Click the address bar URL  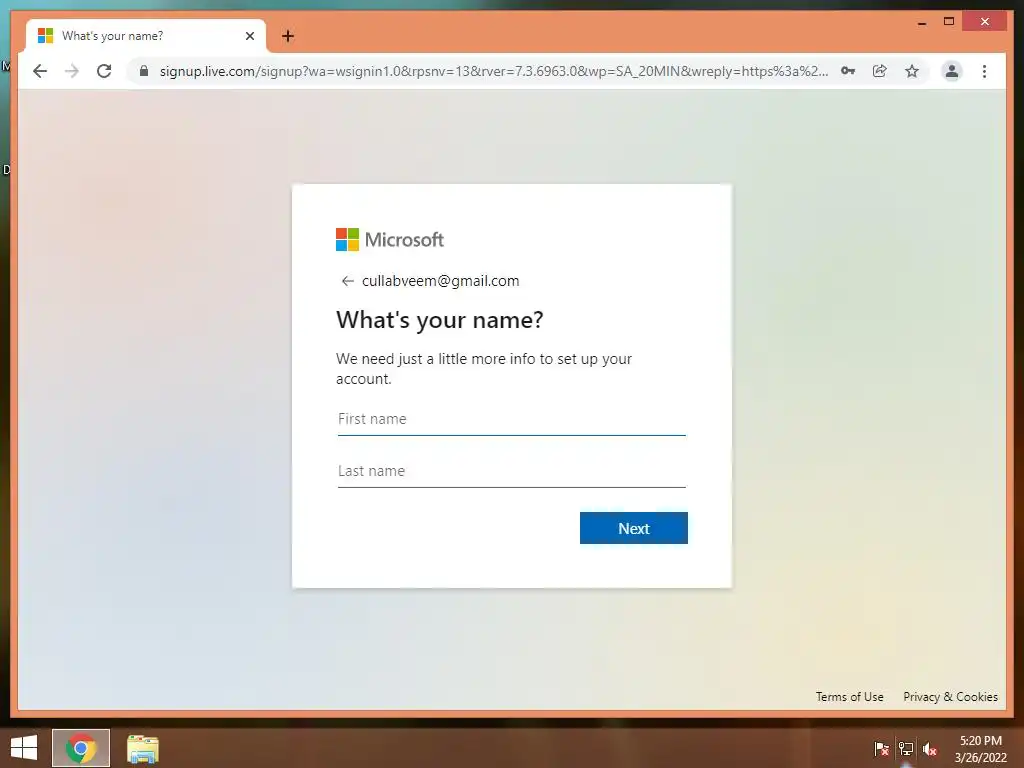click(x=494, y=71)
